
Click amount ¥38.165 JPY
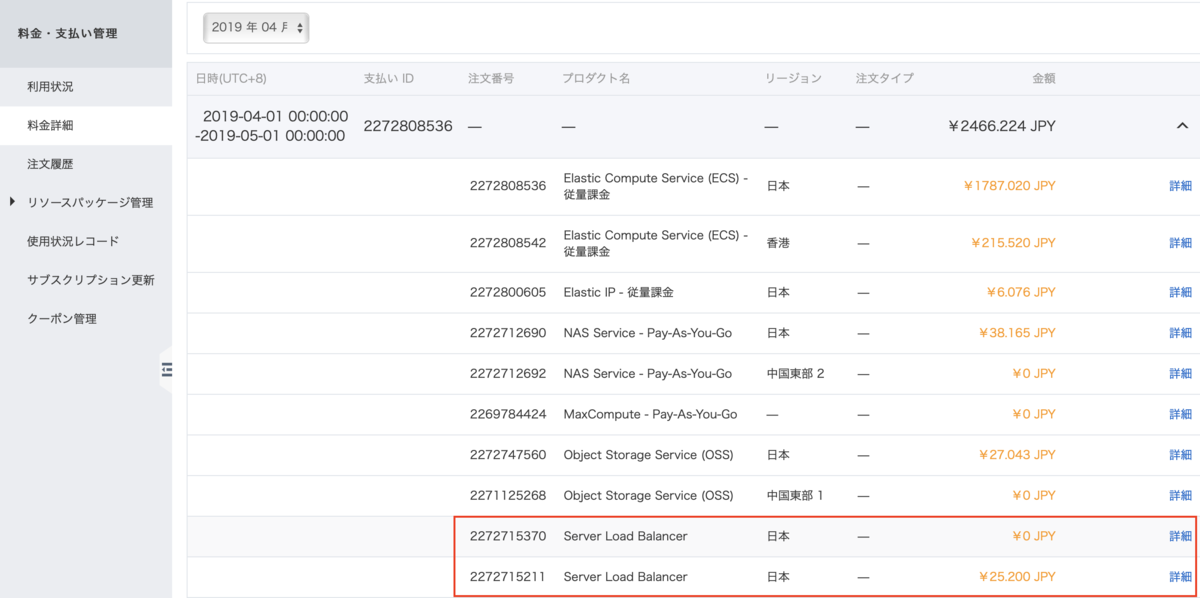(x=1018, y=333)
